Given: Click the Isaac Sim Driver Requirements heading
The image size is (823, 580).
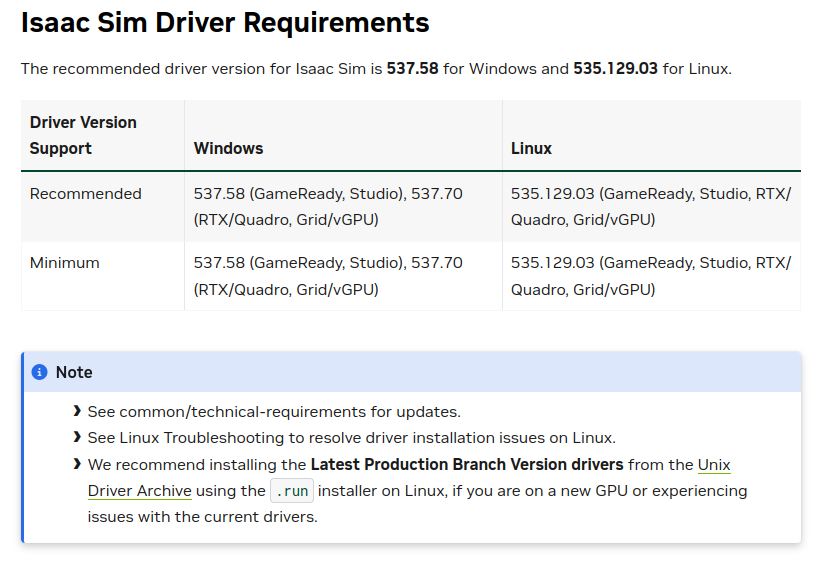Looking at the screenshot, I should point(225,23).
